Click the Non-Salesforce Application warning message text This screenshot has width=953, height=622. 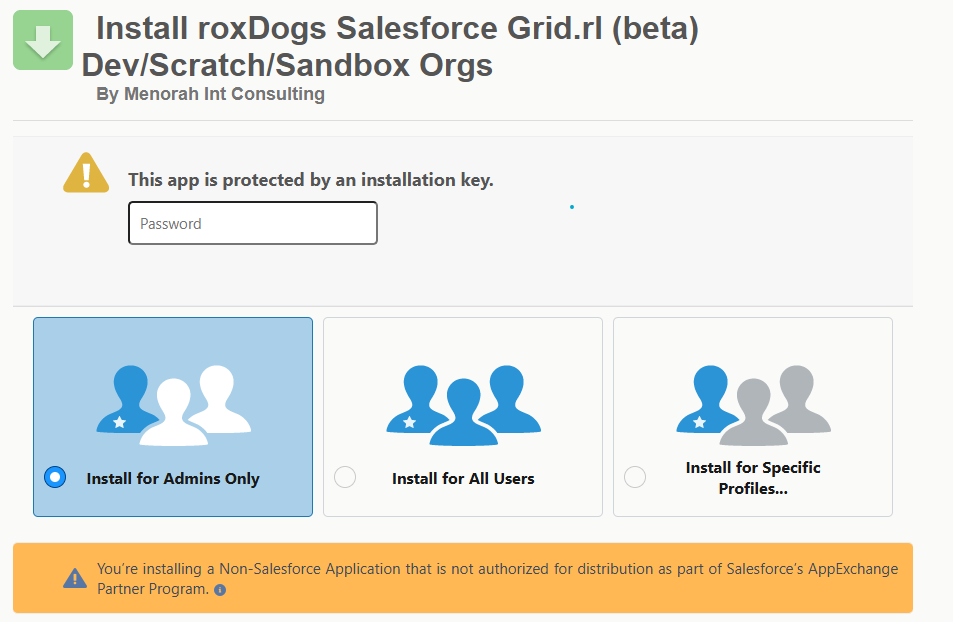click(497, 578)
